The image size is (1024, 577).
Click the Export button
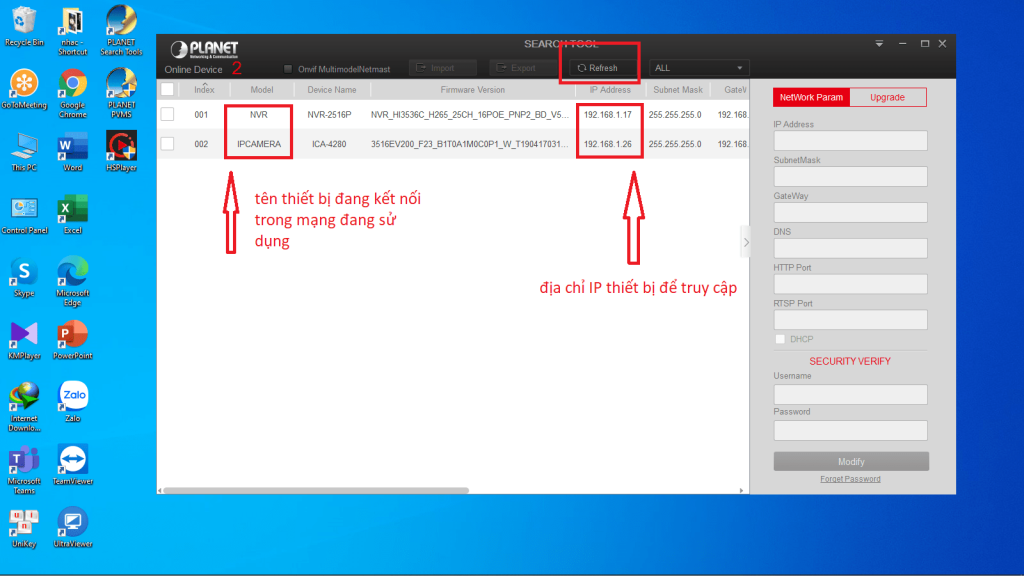522,68
